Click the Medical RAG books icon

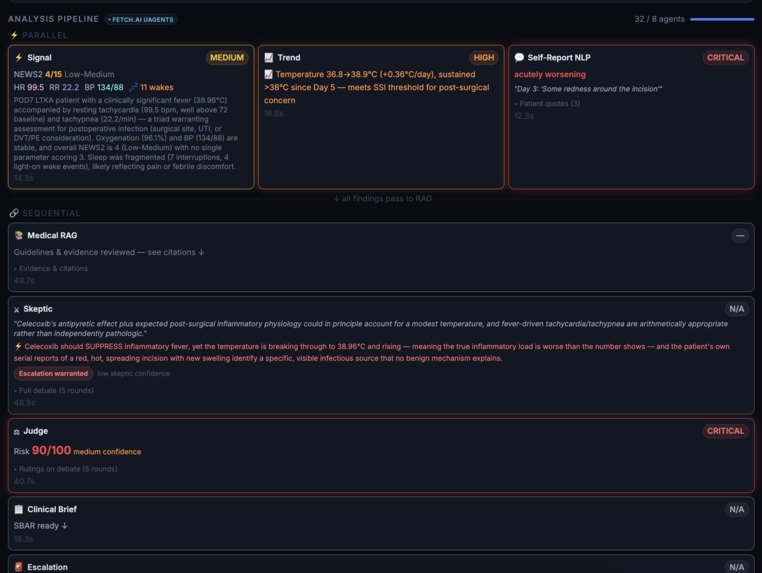pyautogui.click(x=18, y=235)
